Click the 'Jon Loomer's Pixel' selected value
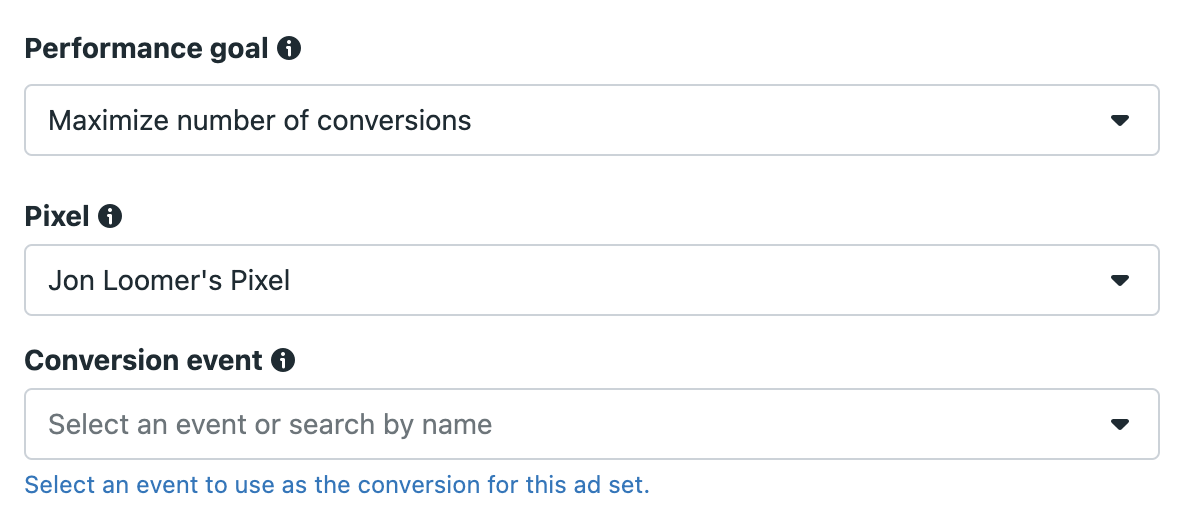 coord(169,280)
